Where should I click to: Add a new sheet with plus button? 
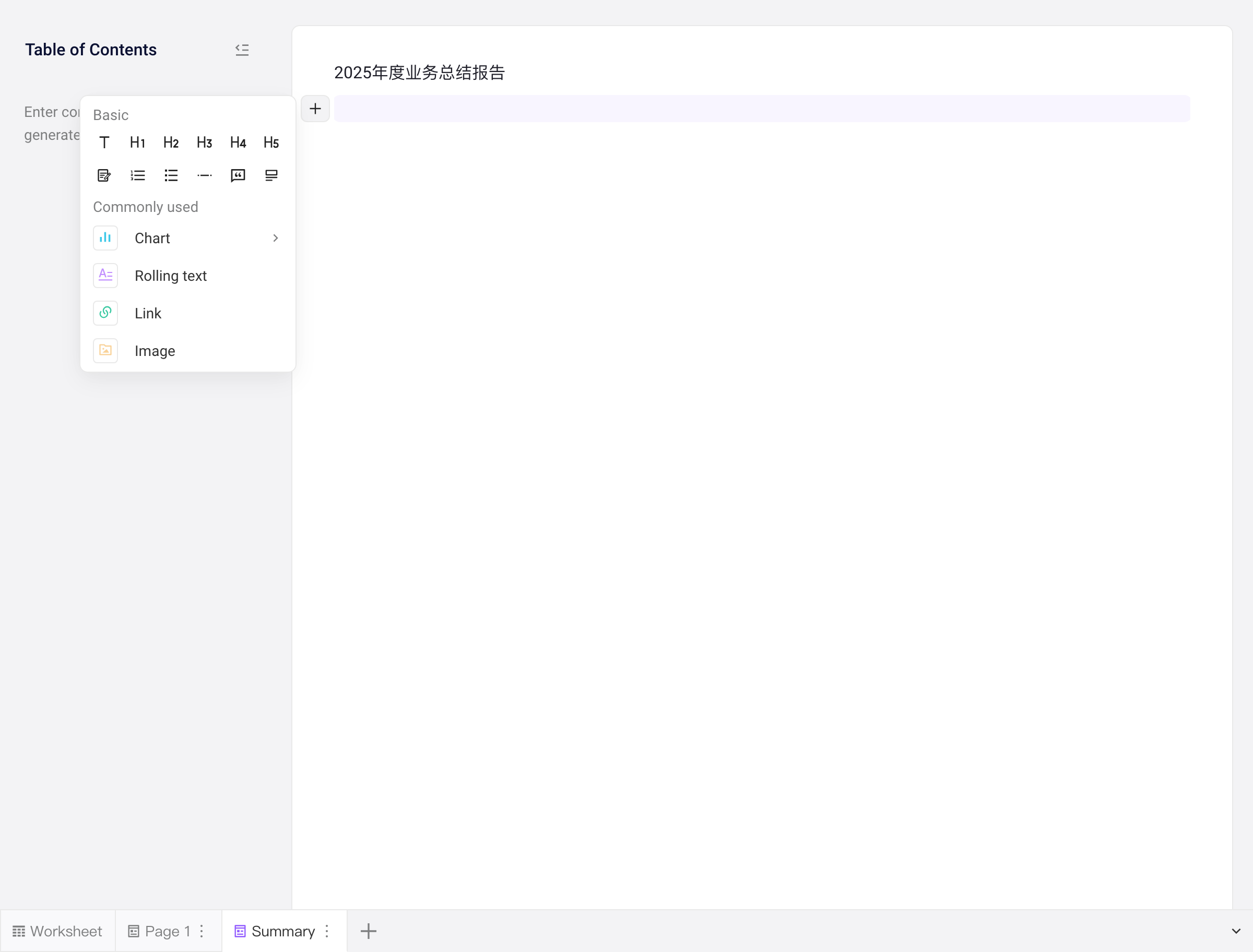tap(369, 931)
